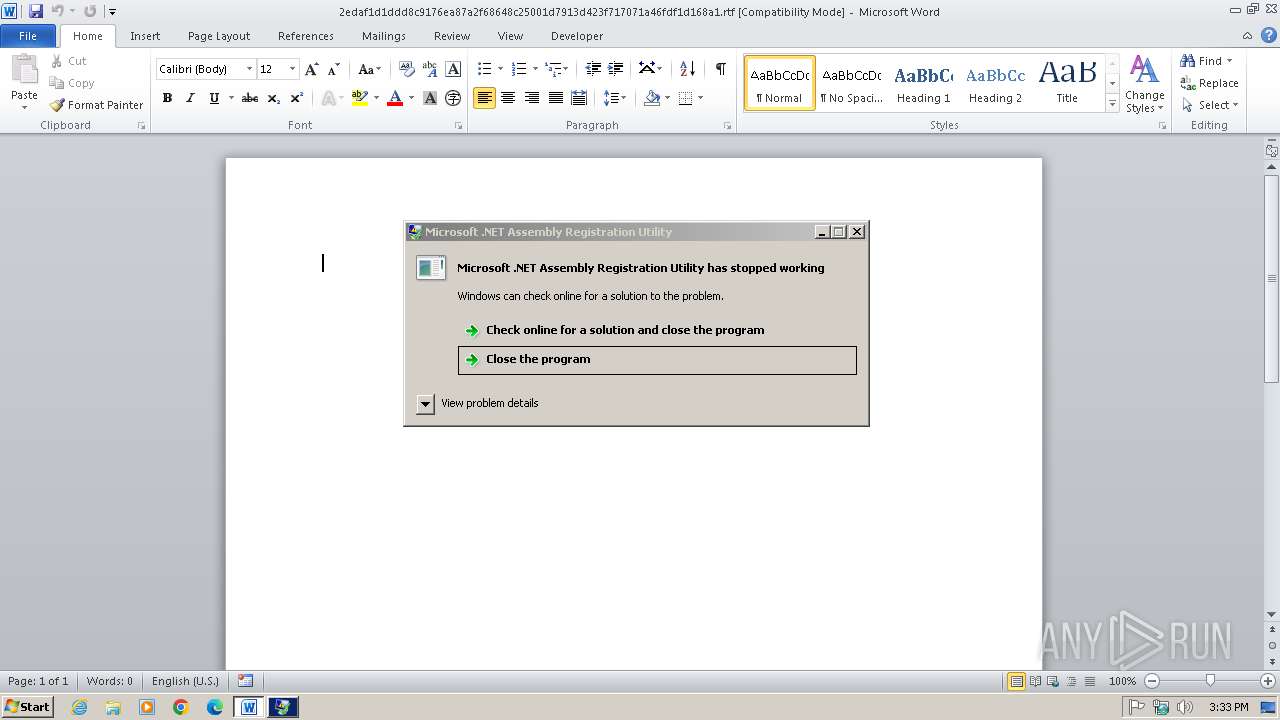Click the Multilevel List icon

tap(553, 69)
